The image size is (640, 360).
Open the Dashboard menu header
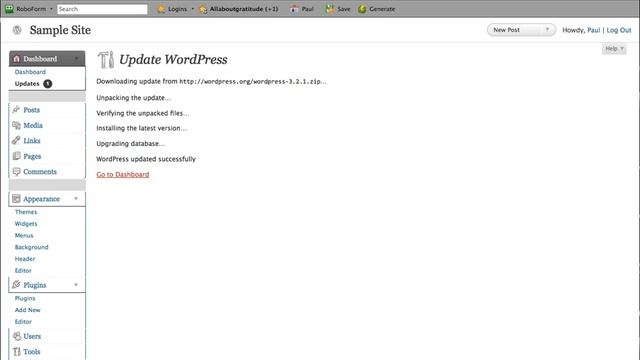point(40,59)
